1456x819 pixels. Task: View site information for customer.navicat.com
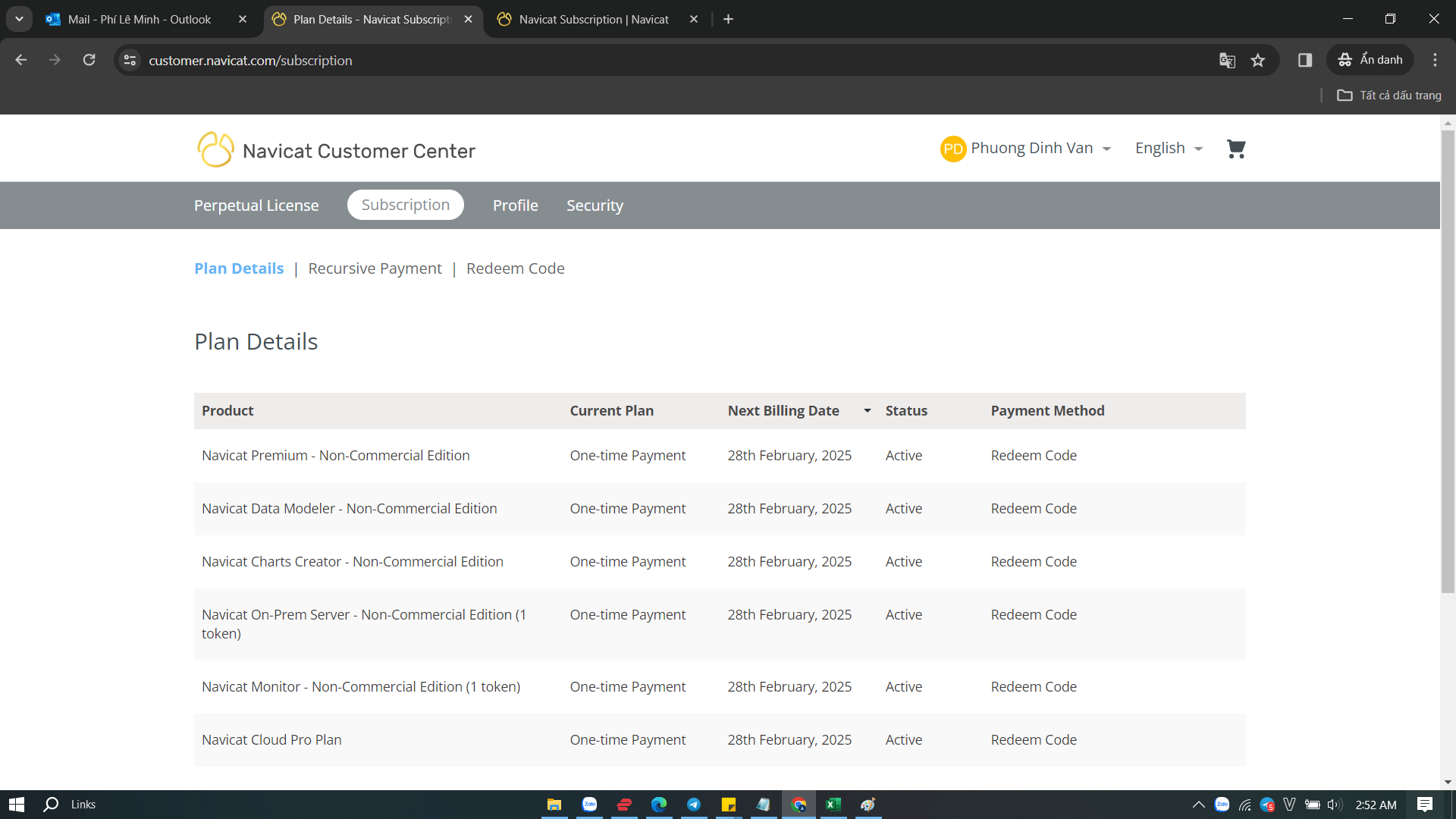[130, 60]
